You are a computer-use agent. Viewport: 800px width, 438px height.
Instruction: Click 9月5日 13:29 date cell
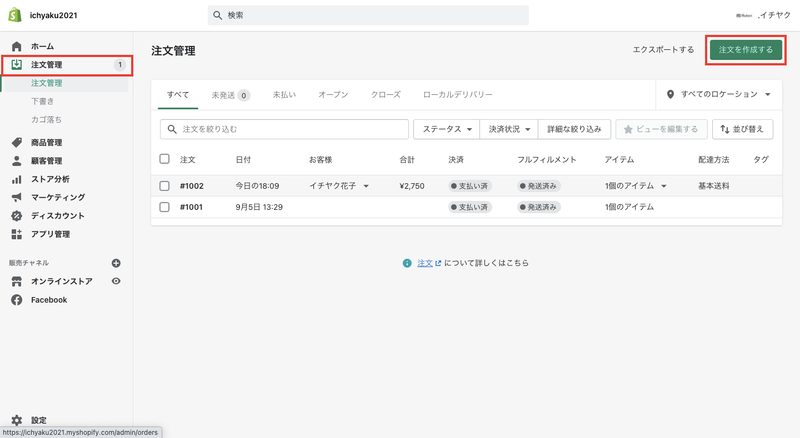259,207
